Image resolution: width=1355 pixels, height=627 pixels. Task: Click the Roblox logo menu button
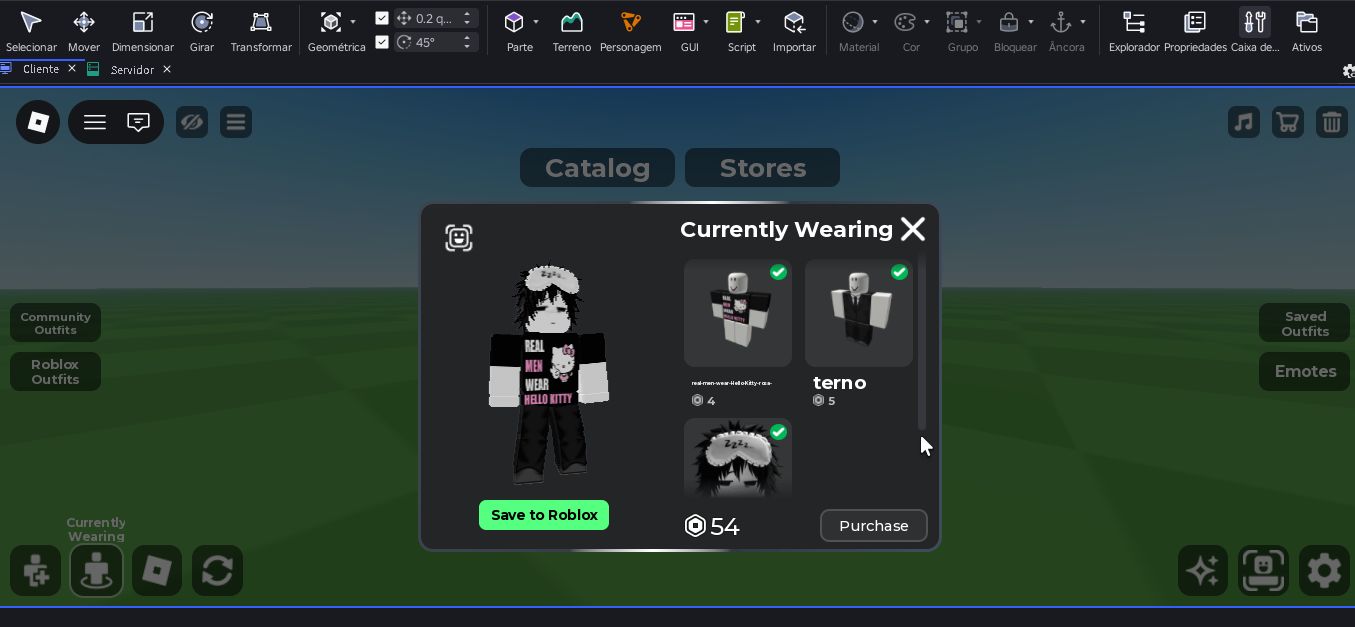click(x=38, y=122)
